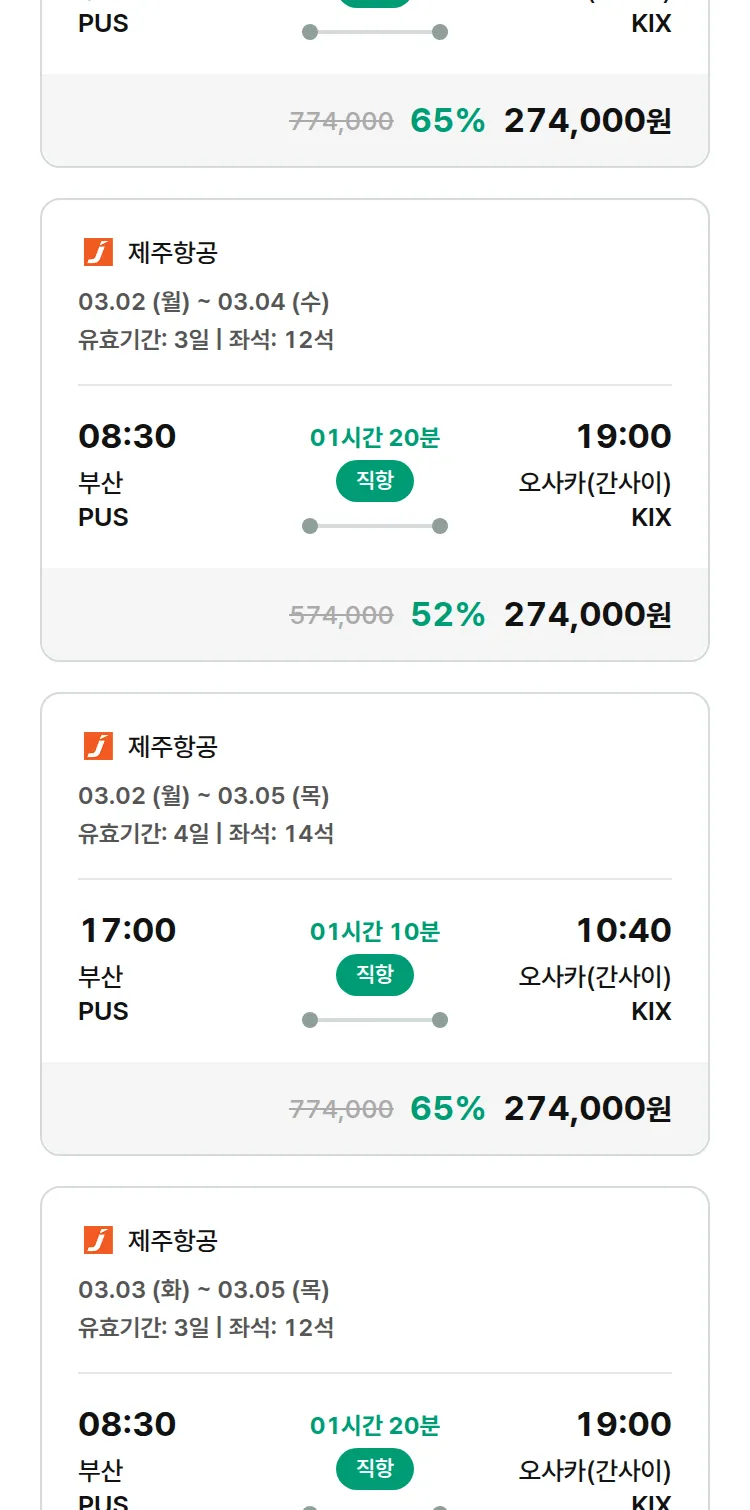
Task: Click the crossed-out 574,000 original price
Action: [x=341, y=616]
